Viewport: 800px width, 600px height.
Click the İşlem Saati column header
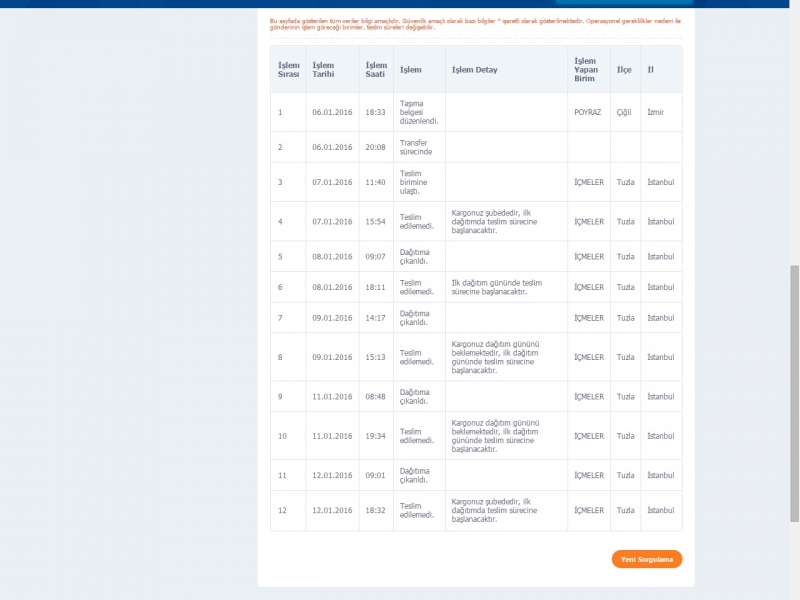376,70
